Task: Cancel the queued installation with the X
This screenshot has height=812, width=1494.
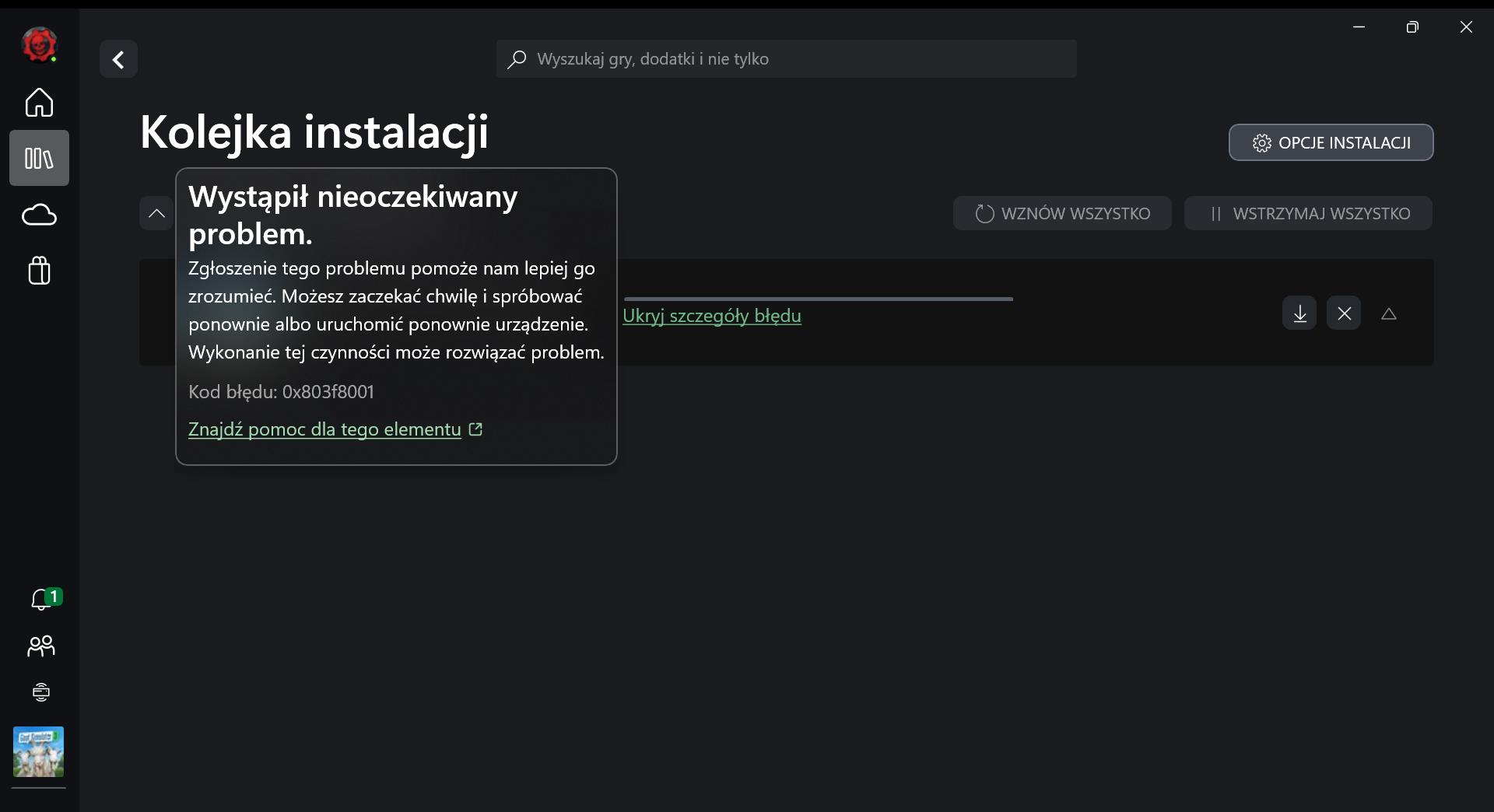Action: [x=1344, y=313]
